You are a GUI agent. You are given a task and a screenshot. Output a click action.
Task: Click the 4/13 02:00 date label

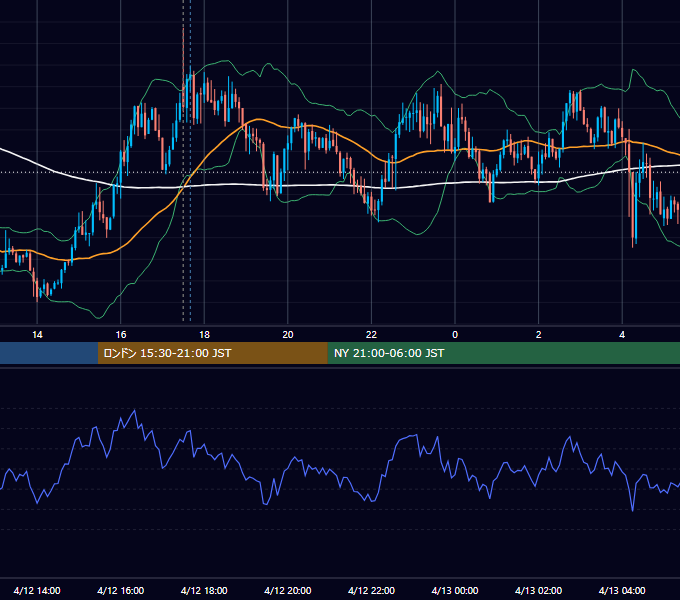[x=539, y=590]
